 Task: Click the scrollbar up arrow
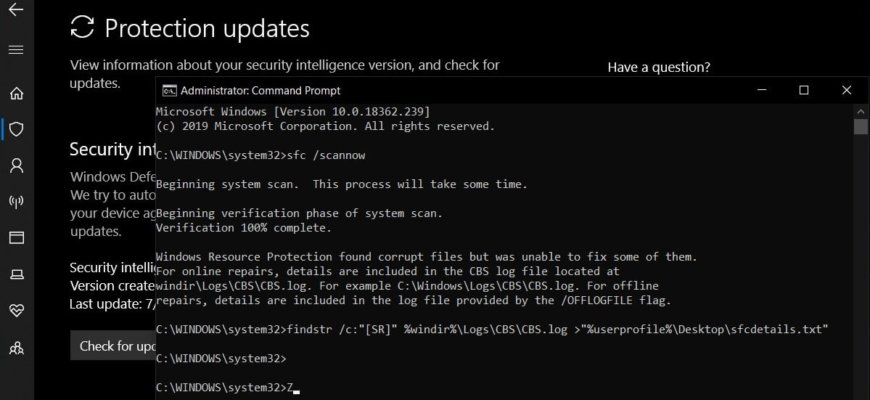click(x=861, y=110)
